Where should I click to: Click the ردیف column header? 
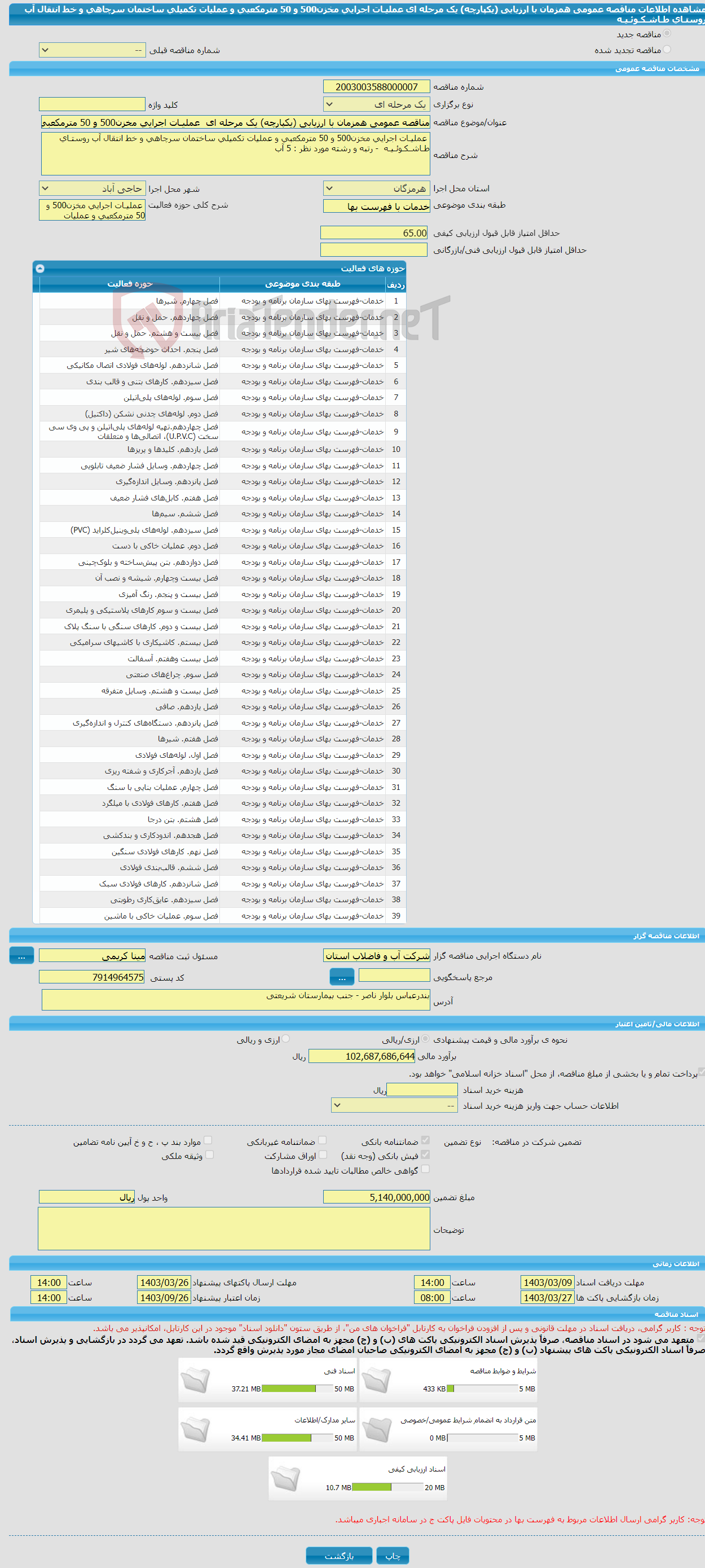[396, 284]
